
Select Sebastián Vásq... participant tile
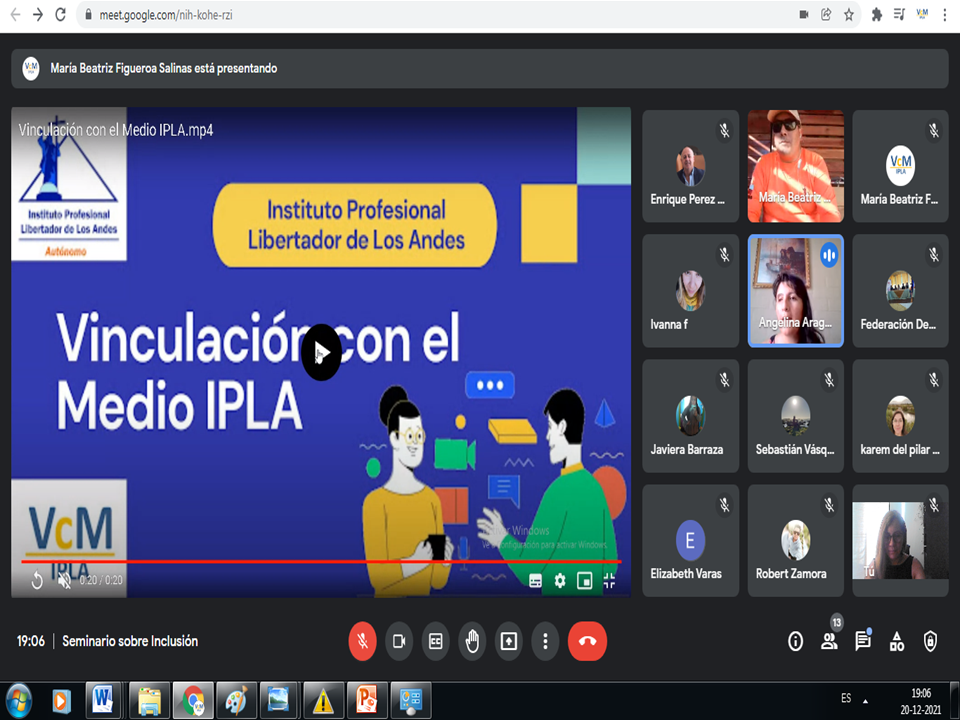(795, 416)
